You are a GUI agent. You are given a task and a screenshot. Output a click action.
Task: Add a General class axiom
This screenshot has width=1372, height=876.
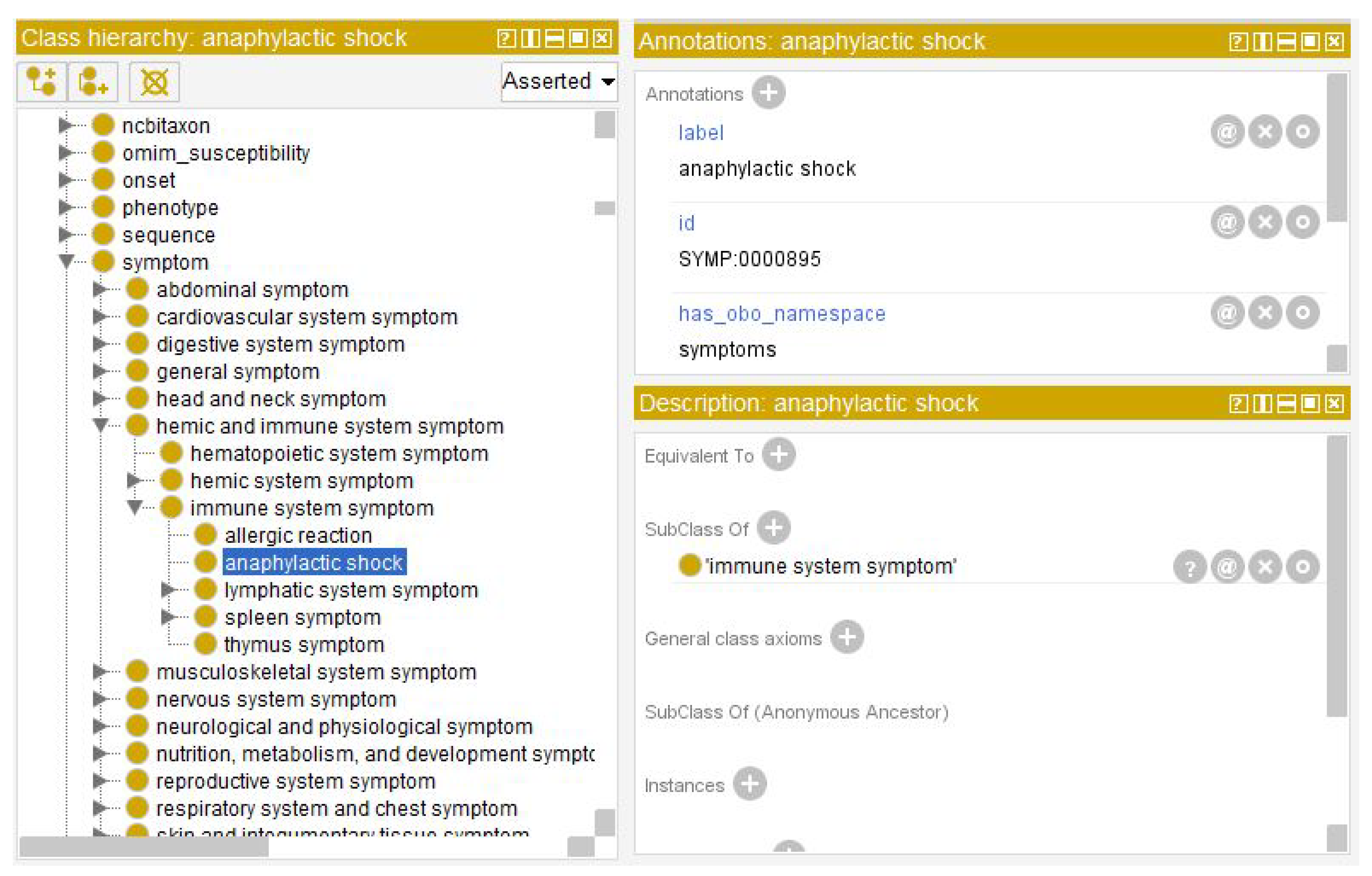pos(847,637)
